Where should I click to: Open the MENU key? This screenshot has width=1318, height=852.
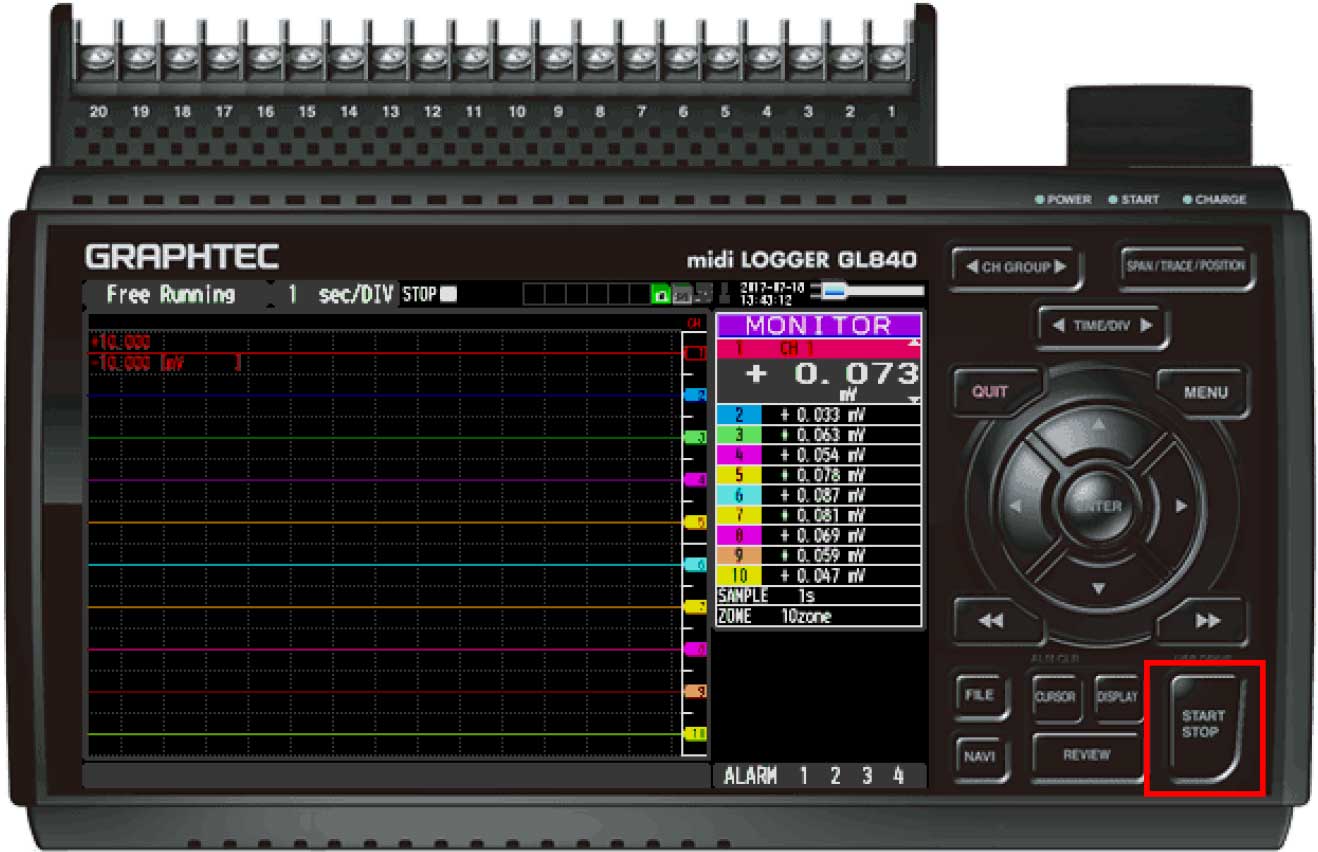point(1205,392)
